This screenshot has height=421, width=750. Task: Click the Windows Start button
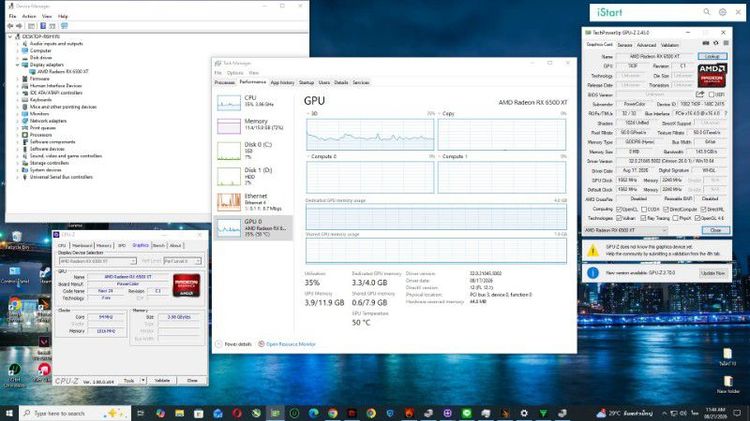(9, 412)
